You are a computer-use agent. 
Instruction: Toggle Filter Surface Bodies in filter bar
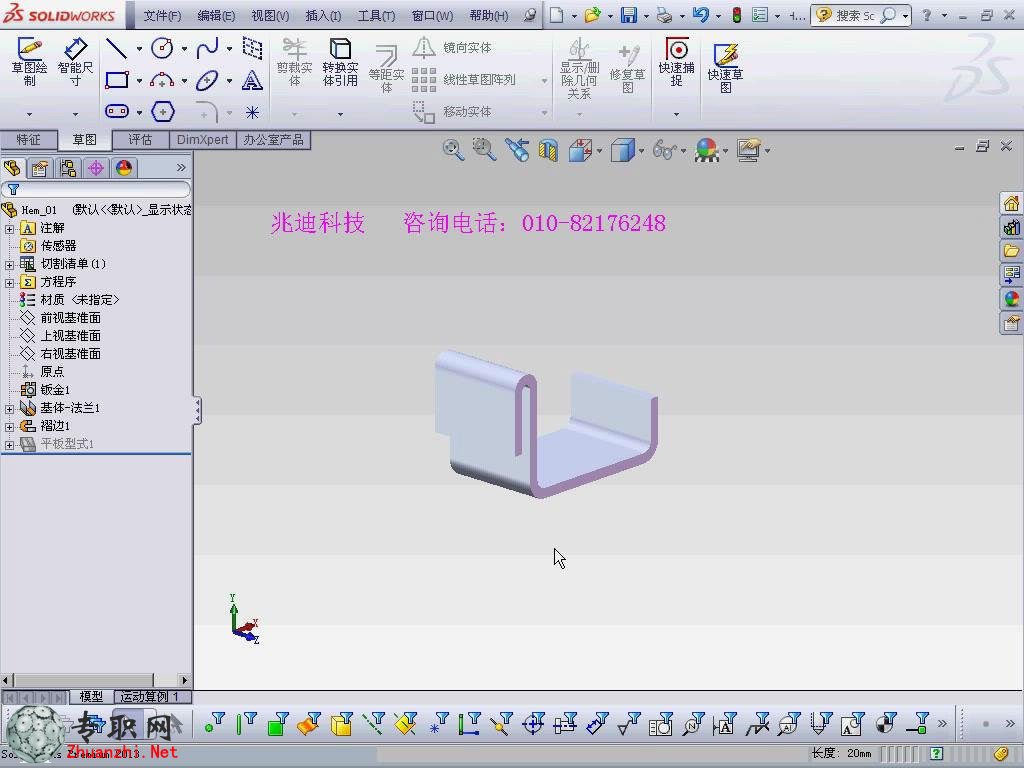point(309,723)
